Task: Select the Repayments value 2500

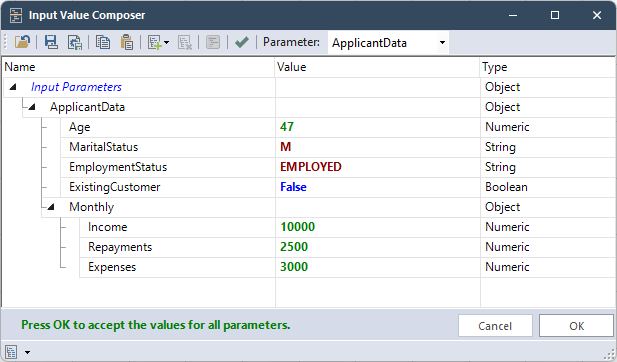Action: 294,247
